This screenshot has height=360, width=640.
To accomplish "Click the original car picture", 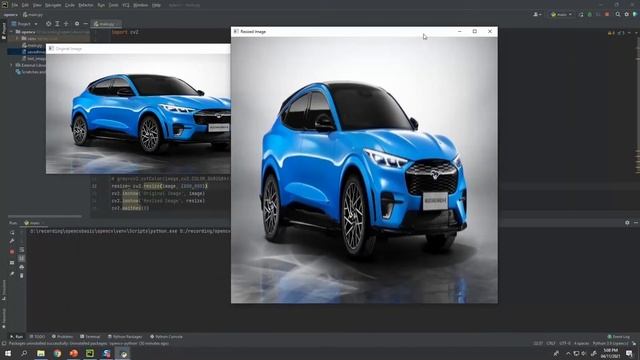I will [138, 114].
